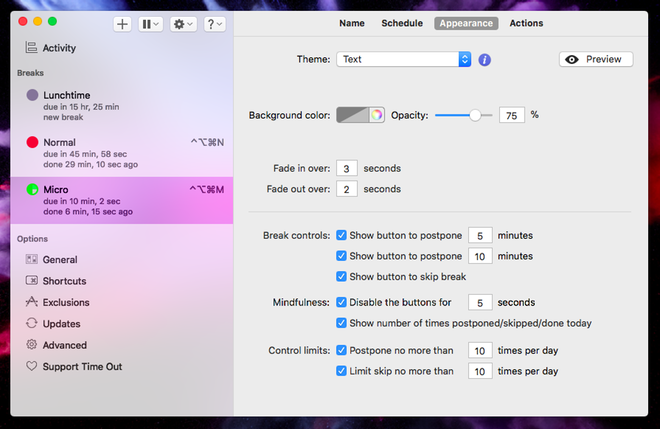Open the Exclusions icon in sidebar
This screenshot has height=429, width=660.
click(32, 302)
